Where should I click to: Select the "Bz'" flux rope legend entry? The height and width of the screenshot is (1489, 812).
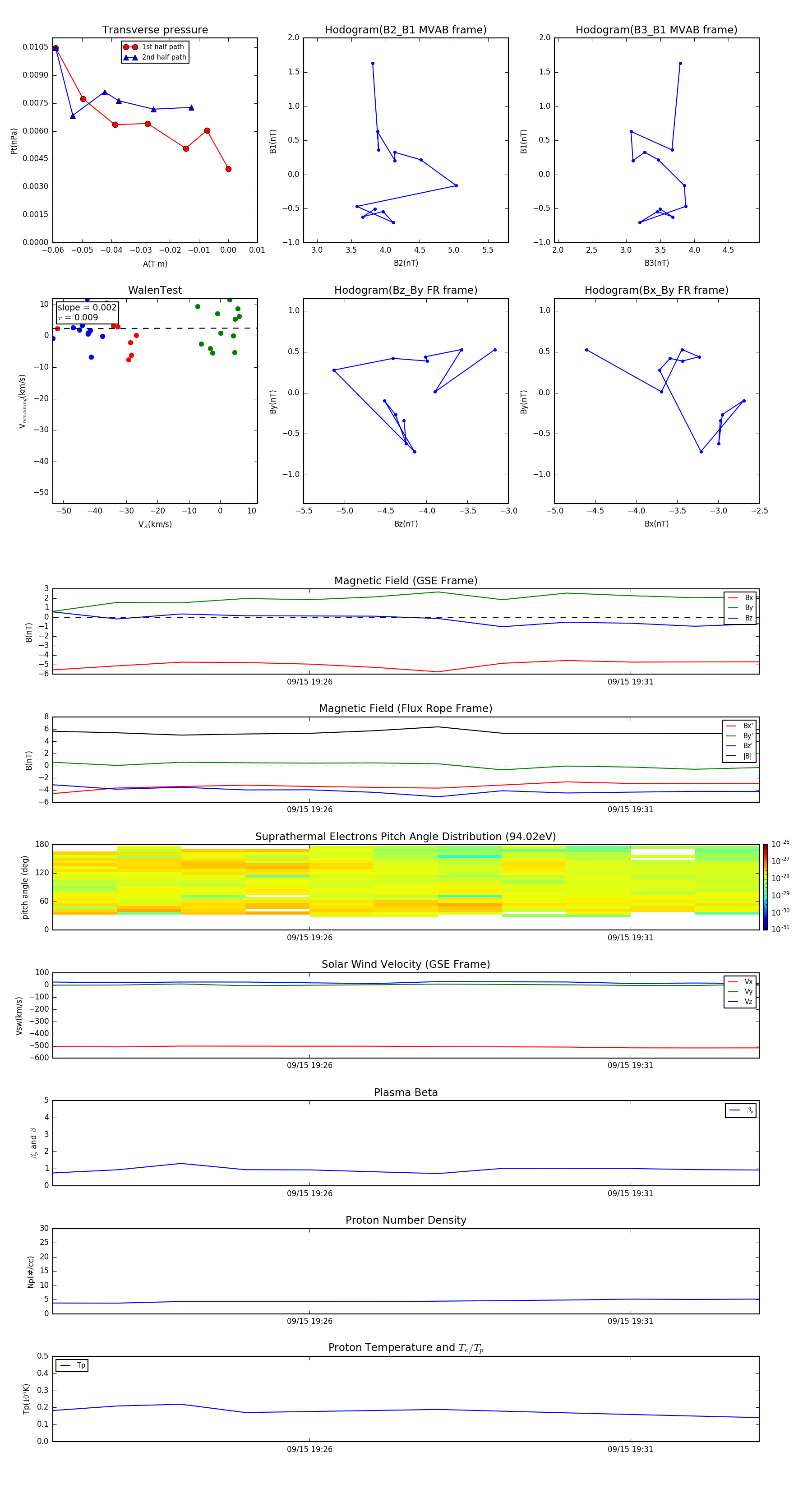point(740,746)
